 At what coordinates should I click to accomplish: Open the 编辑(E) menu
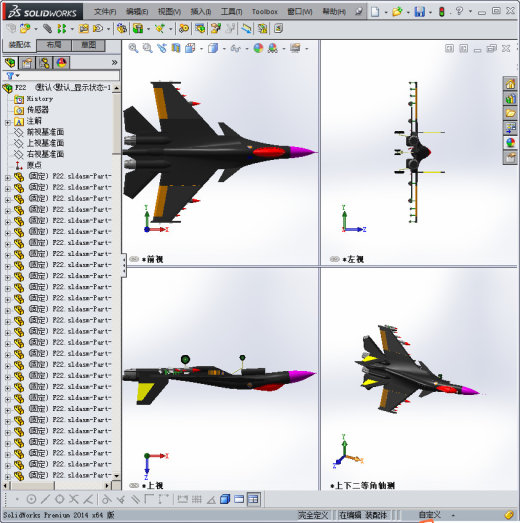point(137,12)
